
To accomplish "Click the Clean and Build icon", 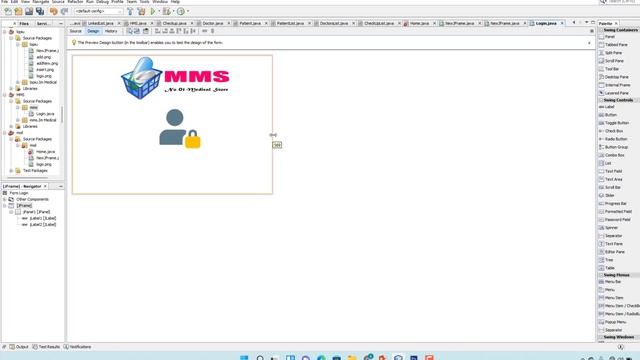I will (141, 11).
